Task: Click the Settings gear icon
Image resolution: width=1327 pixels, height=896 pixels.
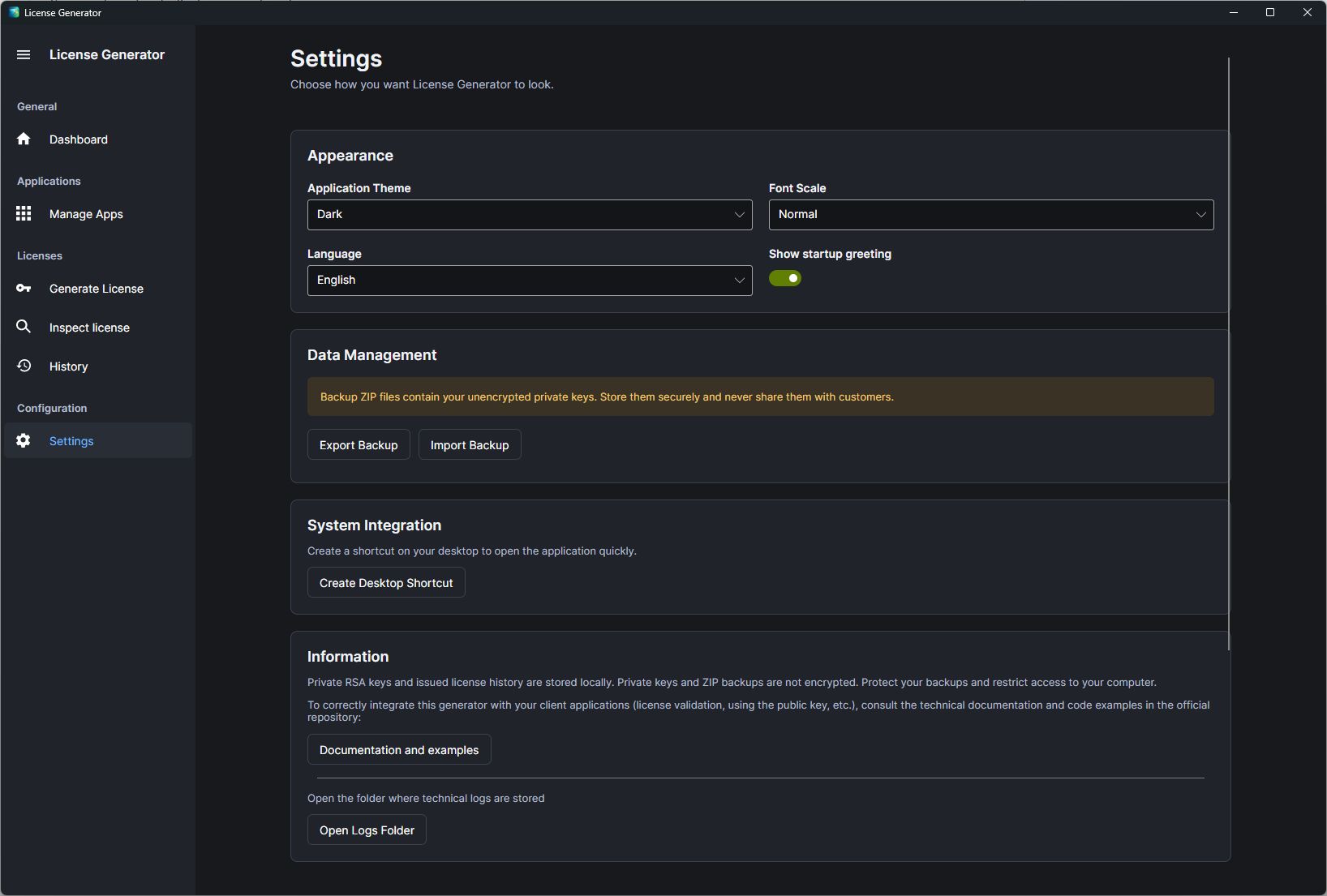Action: (x=24, y=440)
